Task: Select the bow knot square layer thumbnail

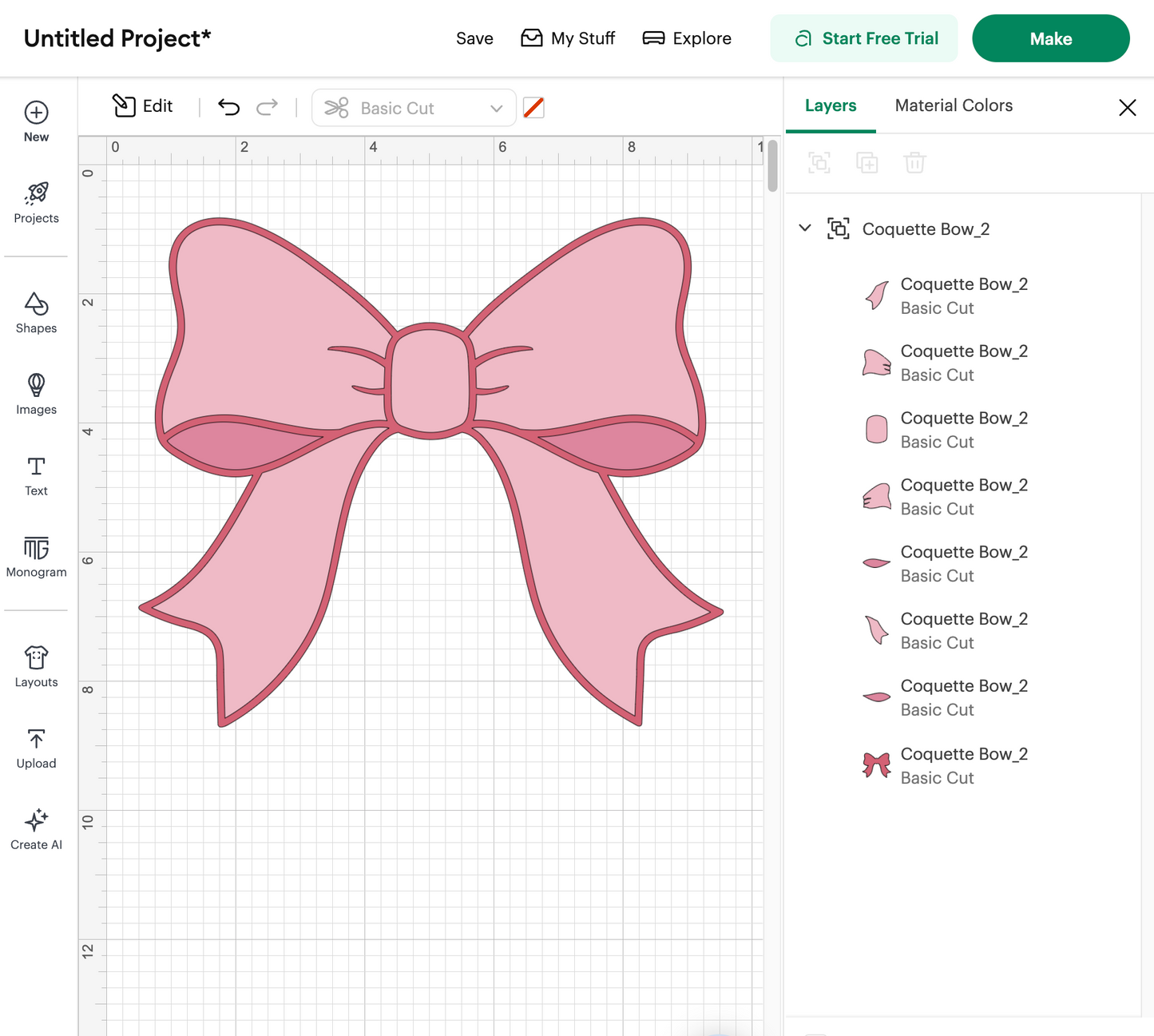Action: point(877,430)
